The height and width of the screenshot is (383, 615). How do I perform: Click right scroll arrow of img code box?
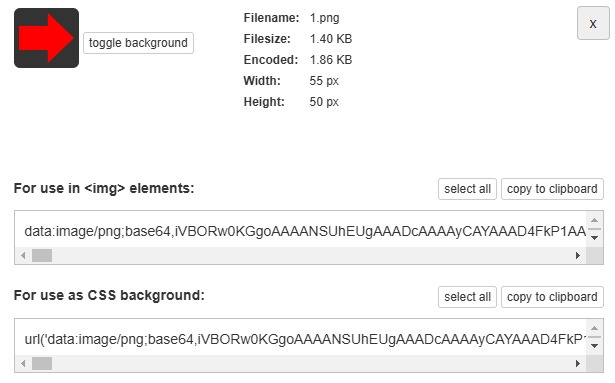(578, 255)
